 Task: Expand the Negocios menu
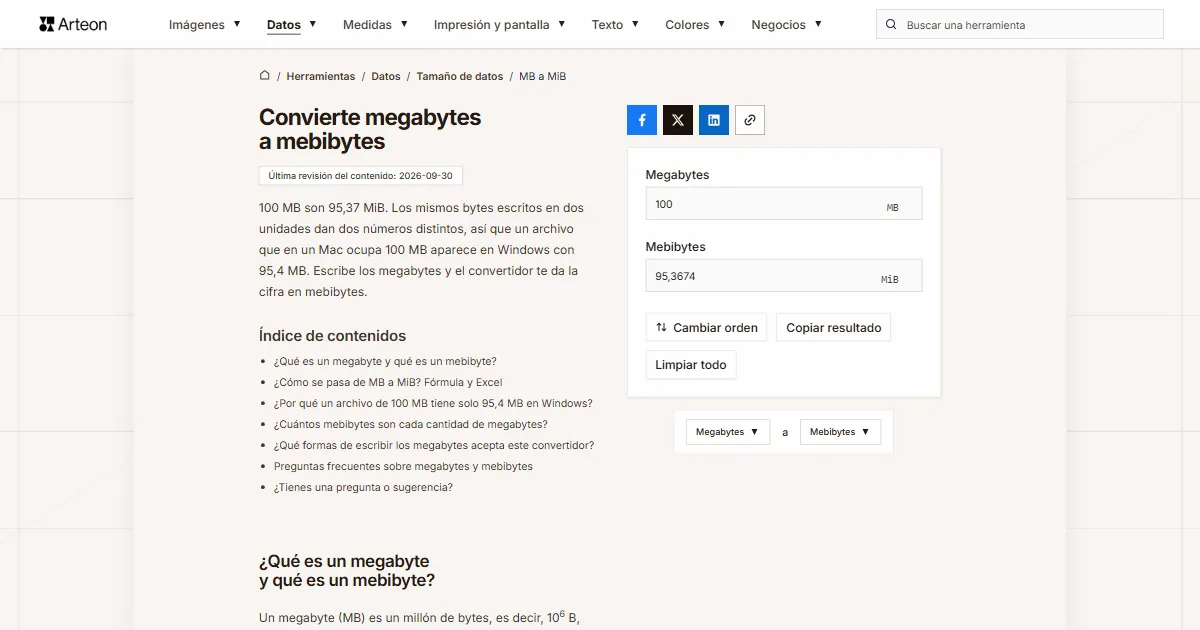click(x=787, y=25)
